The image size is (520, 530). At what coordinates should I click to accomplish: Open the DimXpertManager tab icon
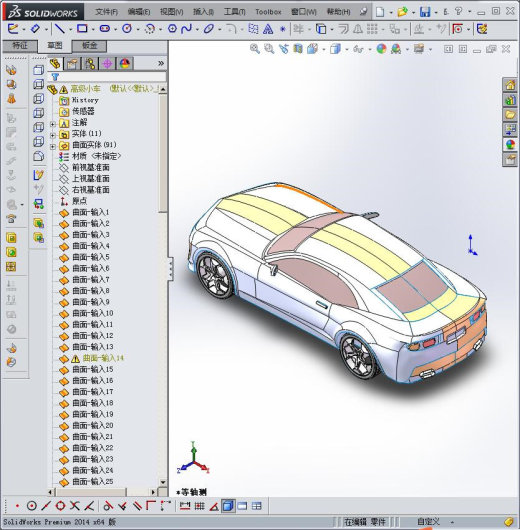point(107,63)
